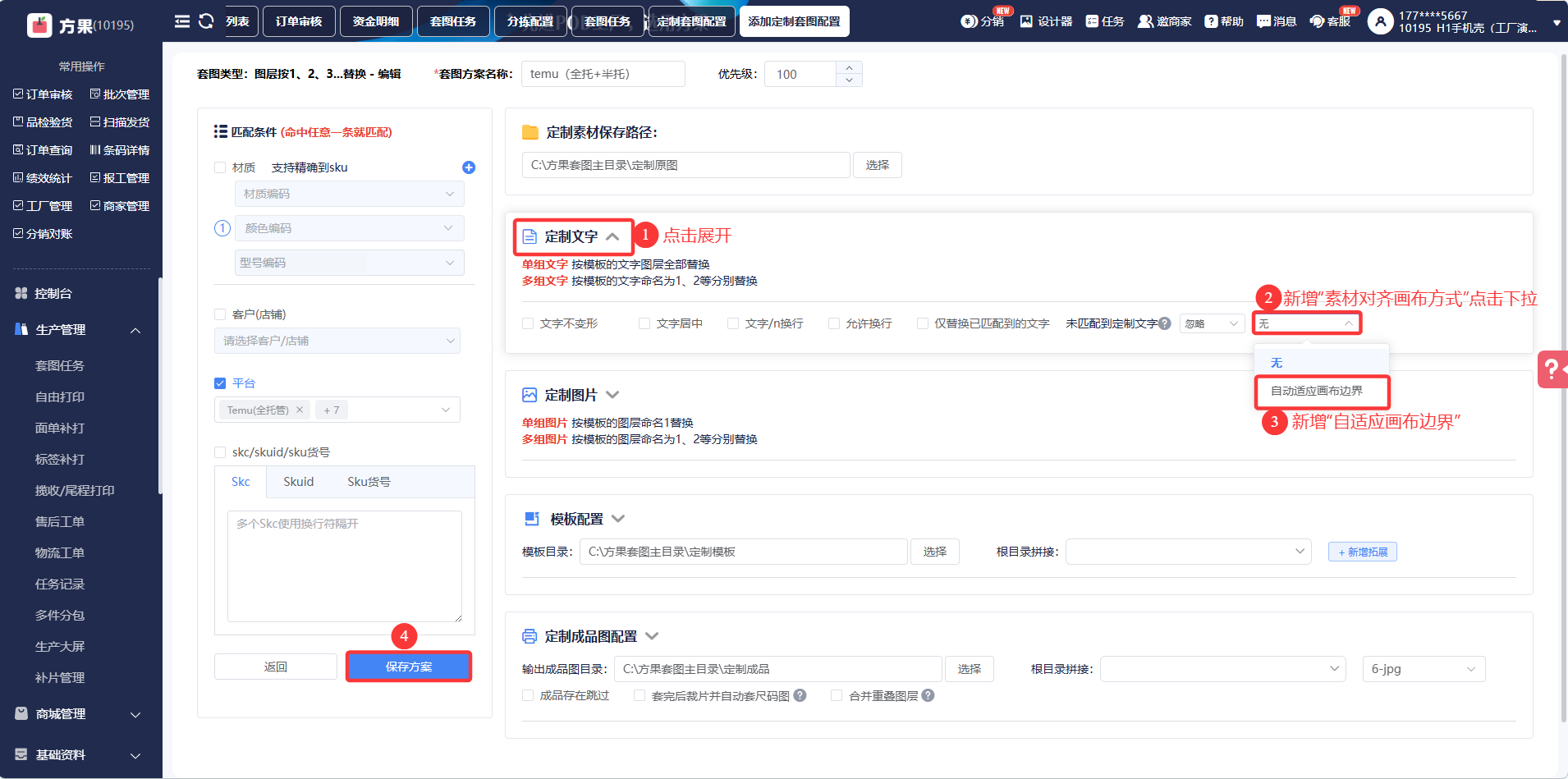Viewport: 1568px width, 779px height.
Task: Focus the 套图方案名称 input field
Action: pyautogui.click(x=603, y=74)
